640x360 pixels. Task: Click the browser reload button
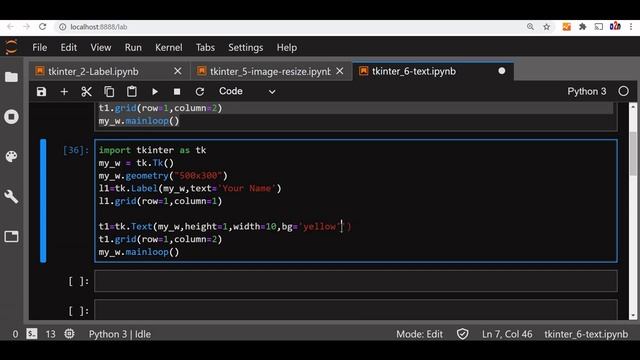pos(42,27)
